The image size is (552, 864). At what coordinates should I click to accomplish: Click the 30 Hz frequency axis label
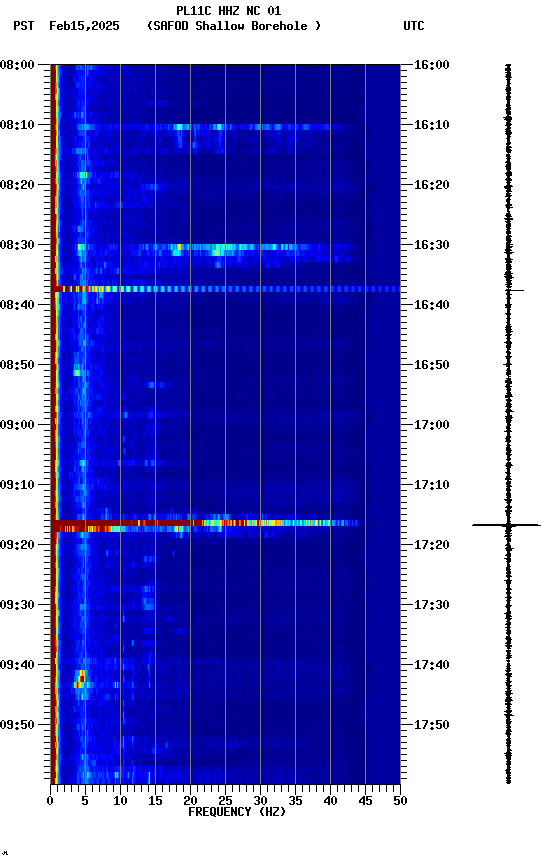coord(260,801)
